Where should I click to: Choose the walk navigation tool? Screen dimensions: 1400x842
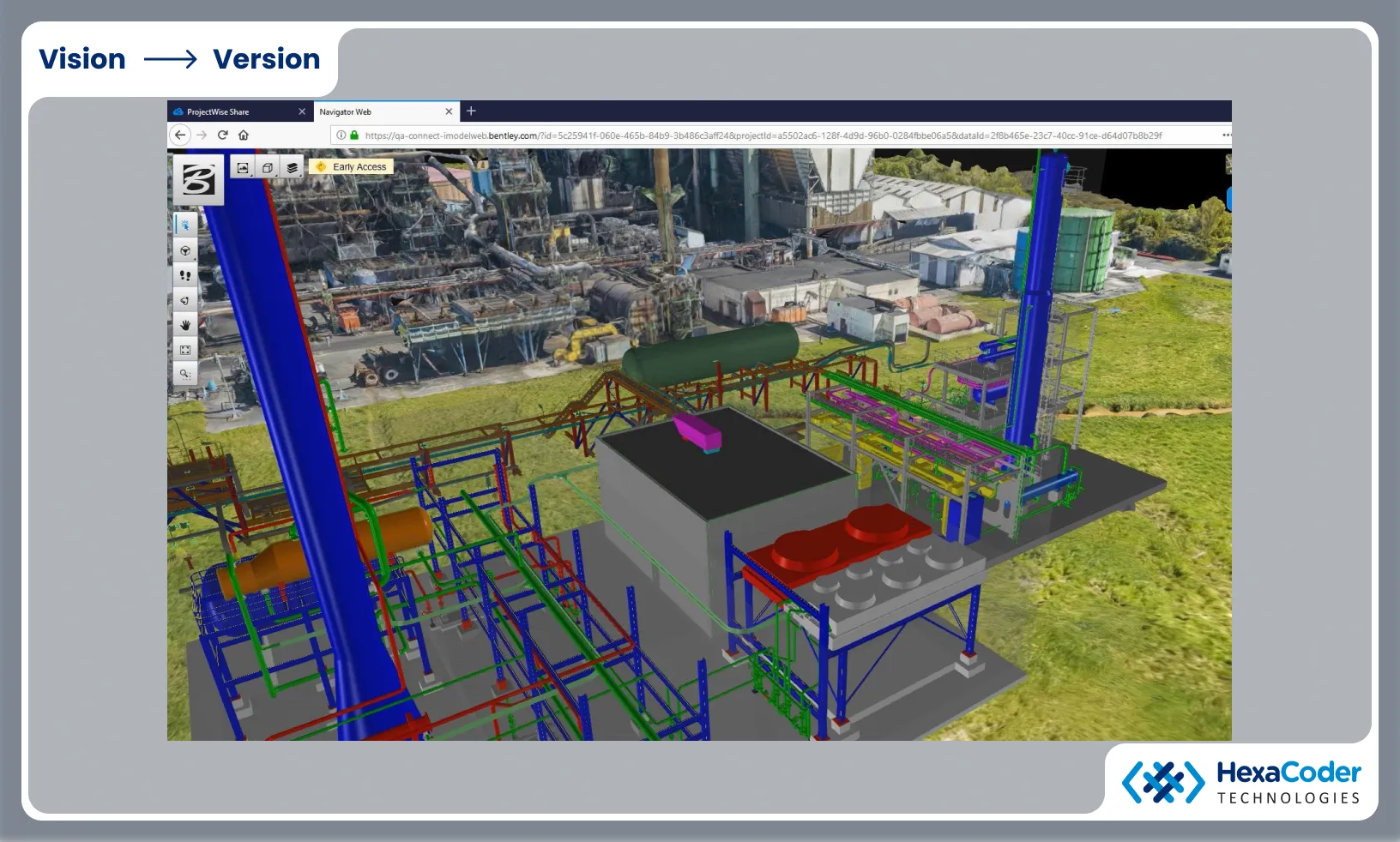click(185, 274)
